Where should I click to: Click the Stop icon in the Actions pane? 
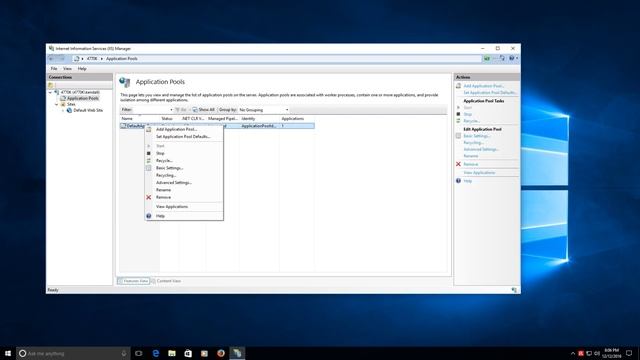point(458,114)
